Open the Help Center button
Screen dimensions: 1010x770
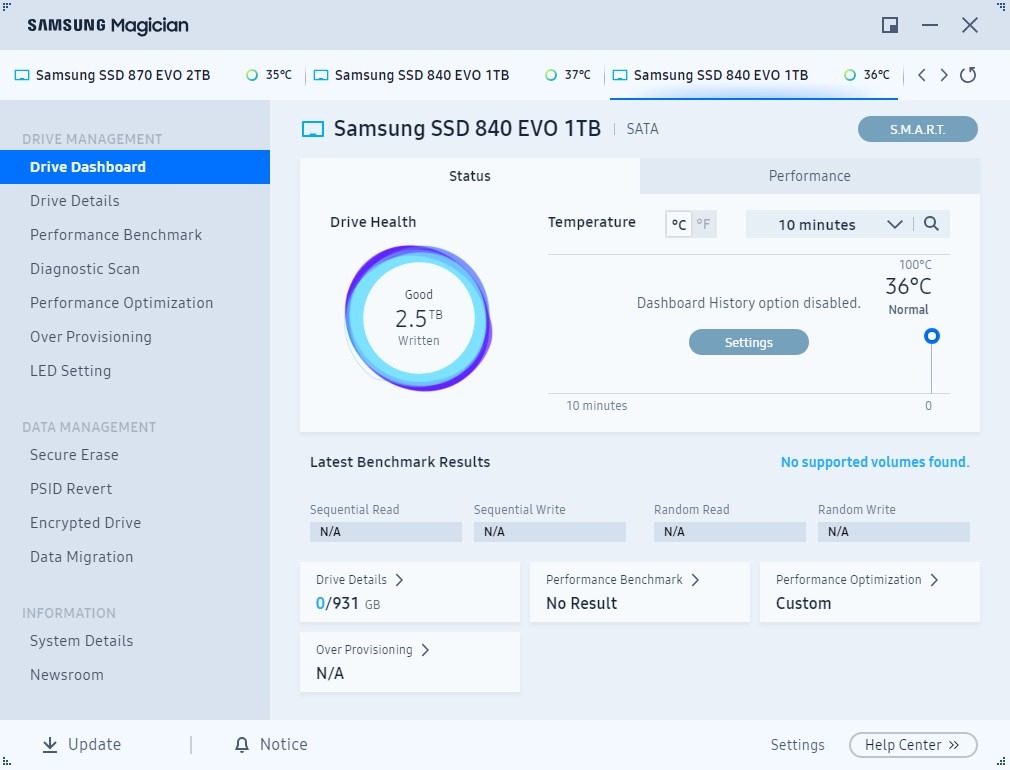[x=913, y=745]
